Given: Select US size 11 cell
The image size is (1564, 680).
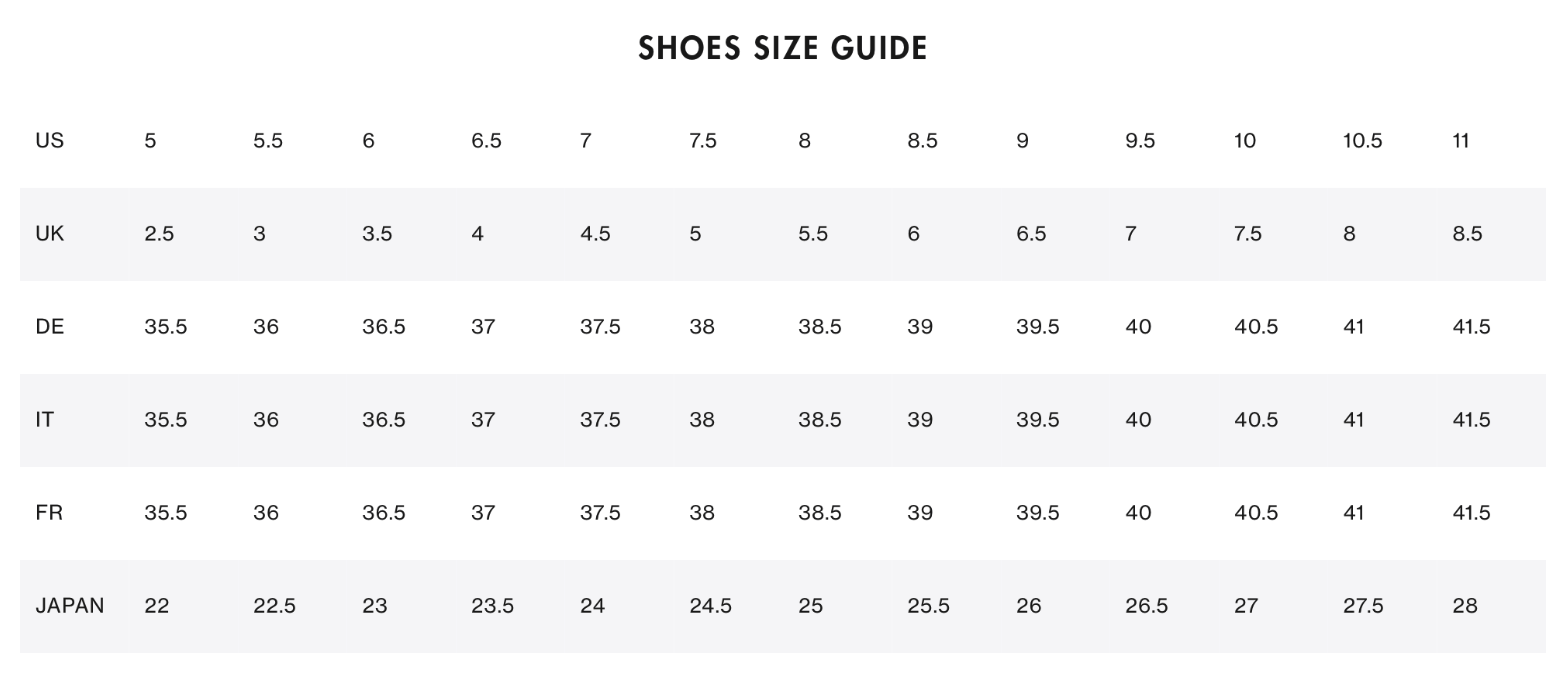Looking at the screenshot, I should [x=1460, y=141].
